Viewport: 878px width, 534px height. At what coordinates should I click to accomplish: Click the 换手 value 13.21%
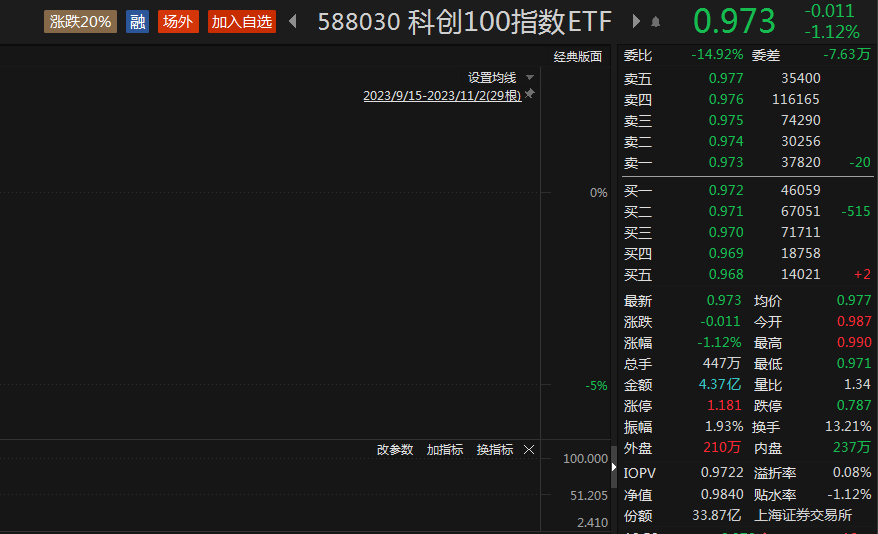coord(848,427)
